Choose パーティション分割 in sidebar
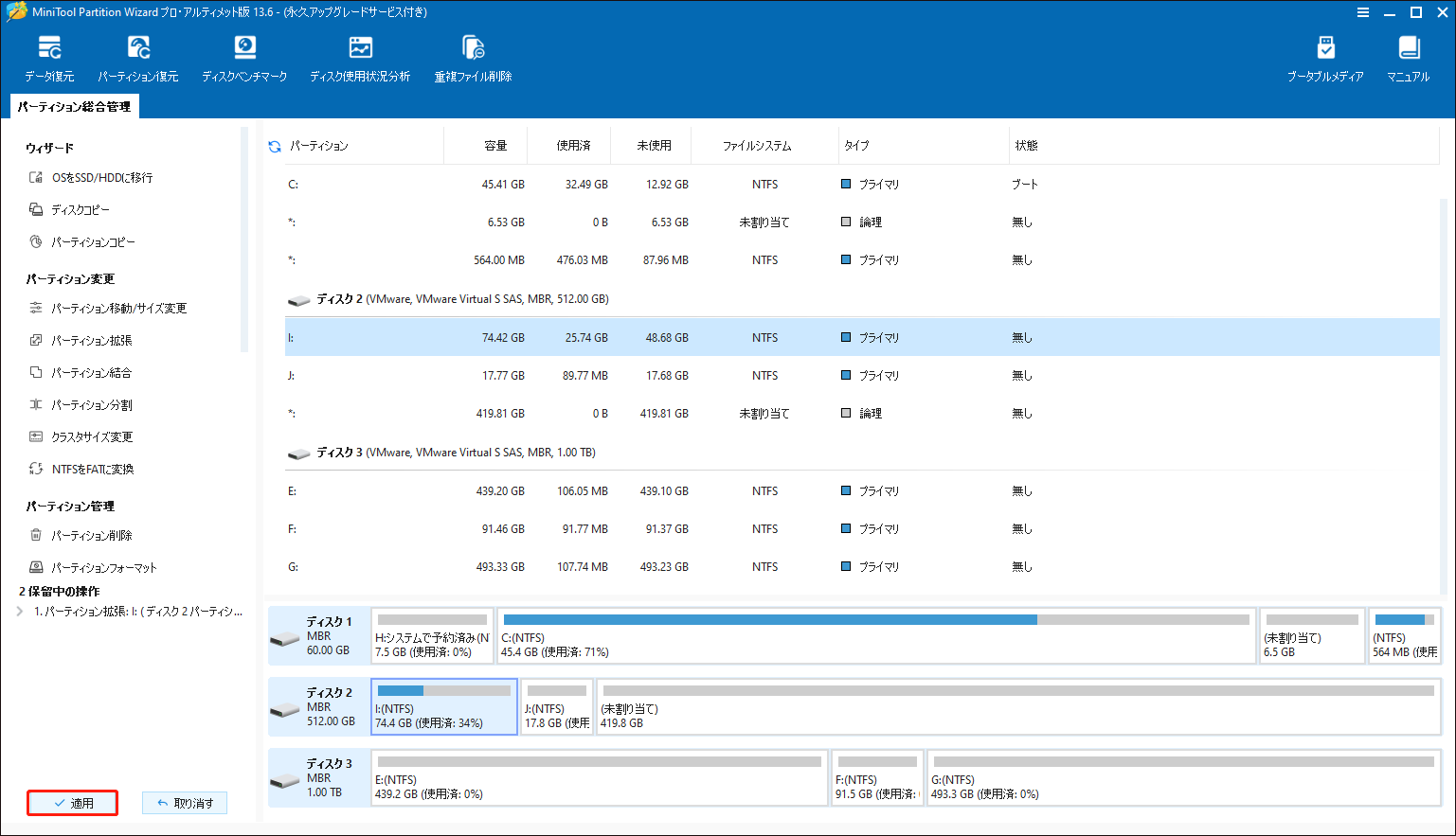 click(81, 404)
